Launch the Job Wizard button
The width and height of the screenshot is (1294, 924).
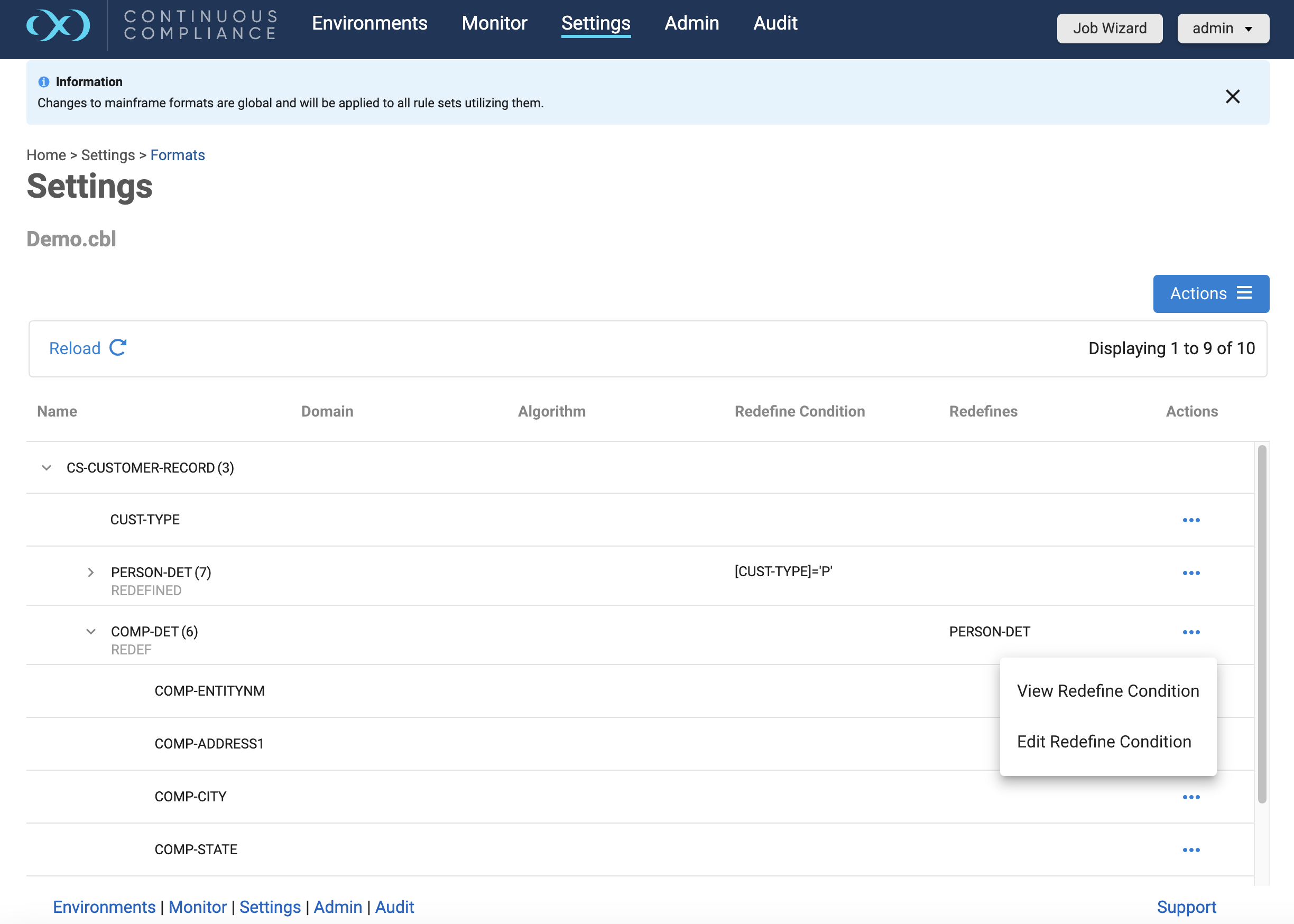(x=1109, y=29)
